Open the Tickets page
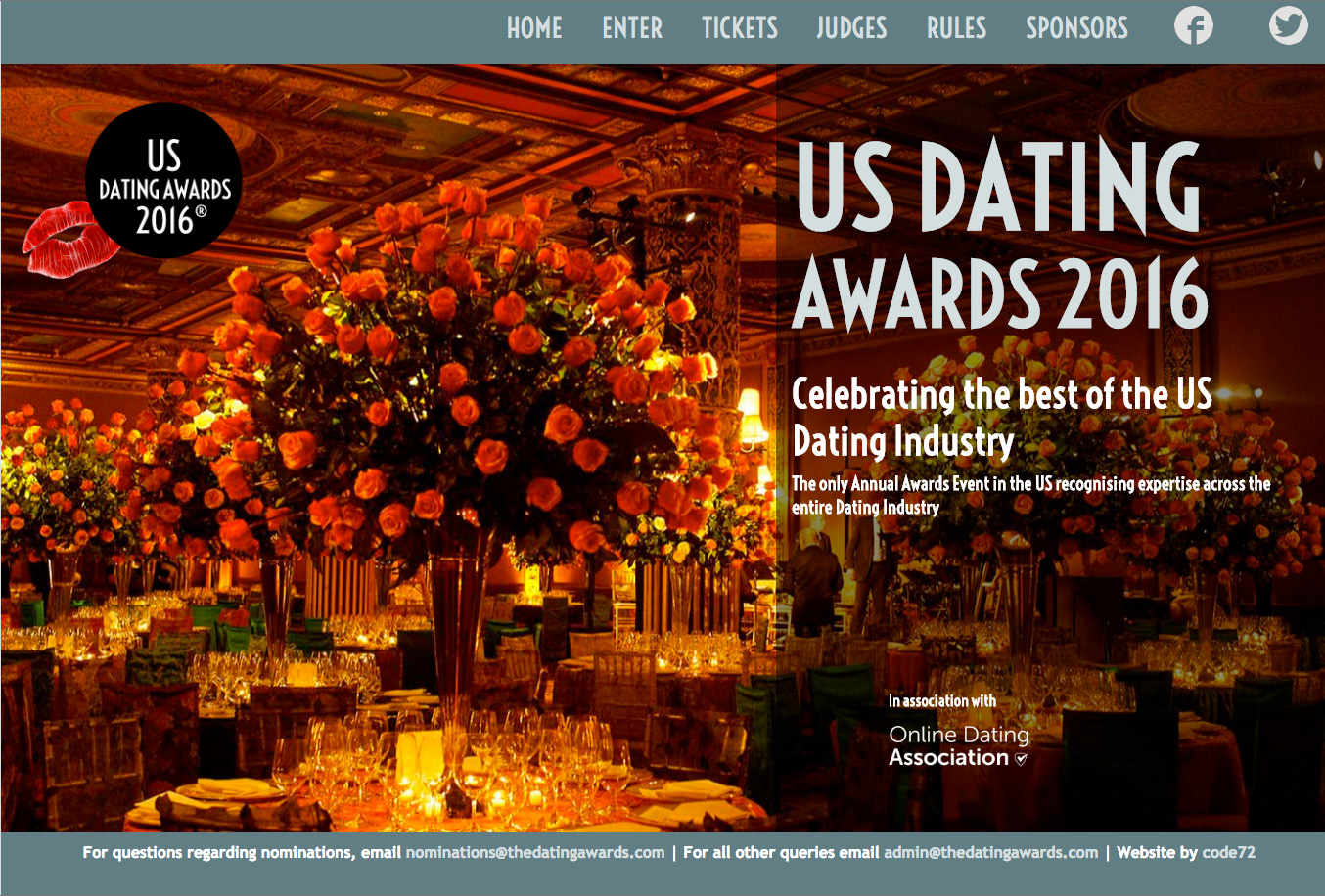Viewport: 1325px width, 896px height. [740, 28]
